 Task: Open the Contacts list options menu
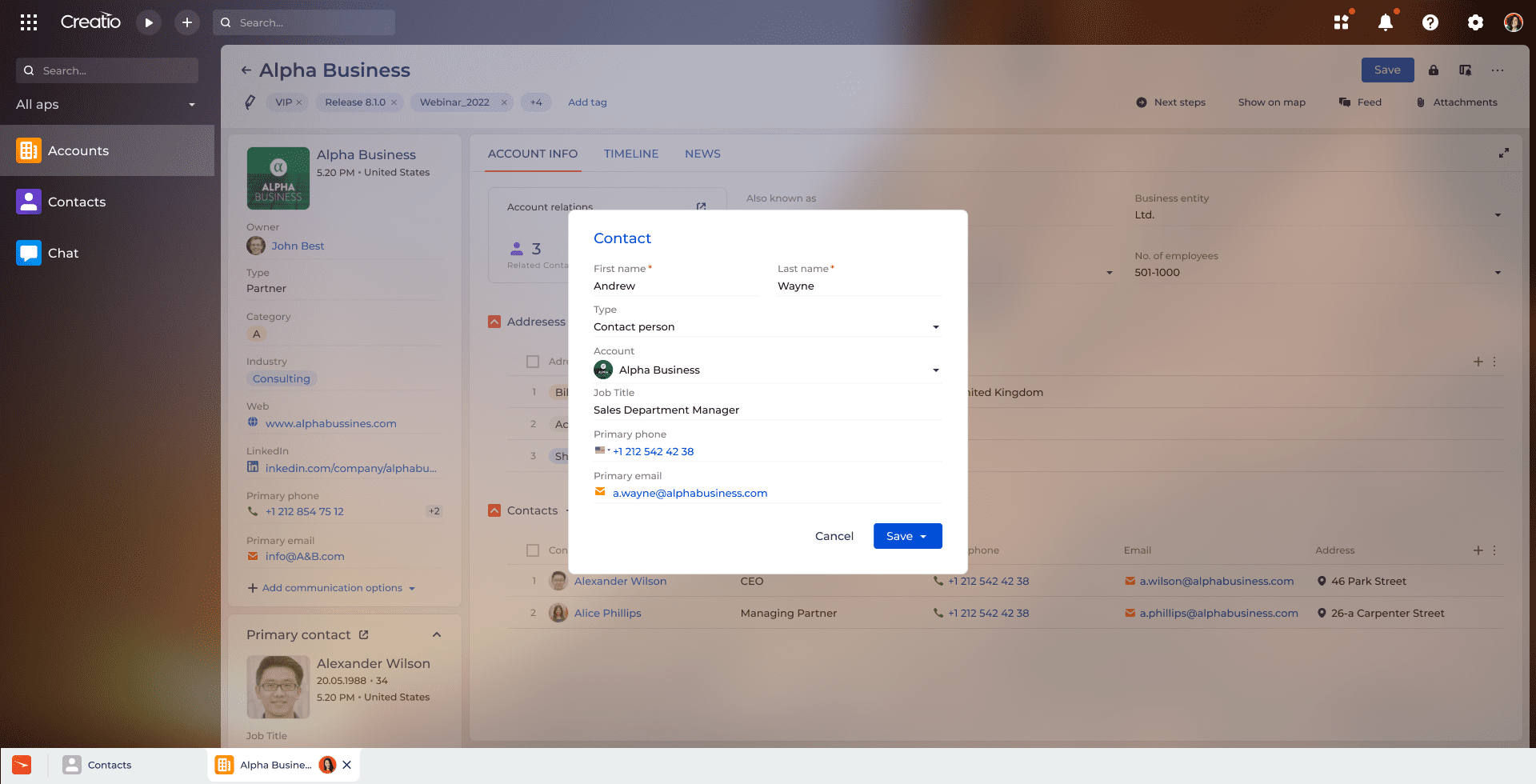click(x=1494, y=550)
